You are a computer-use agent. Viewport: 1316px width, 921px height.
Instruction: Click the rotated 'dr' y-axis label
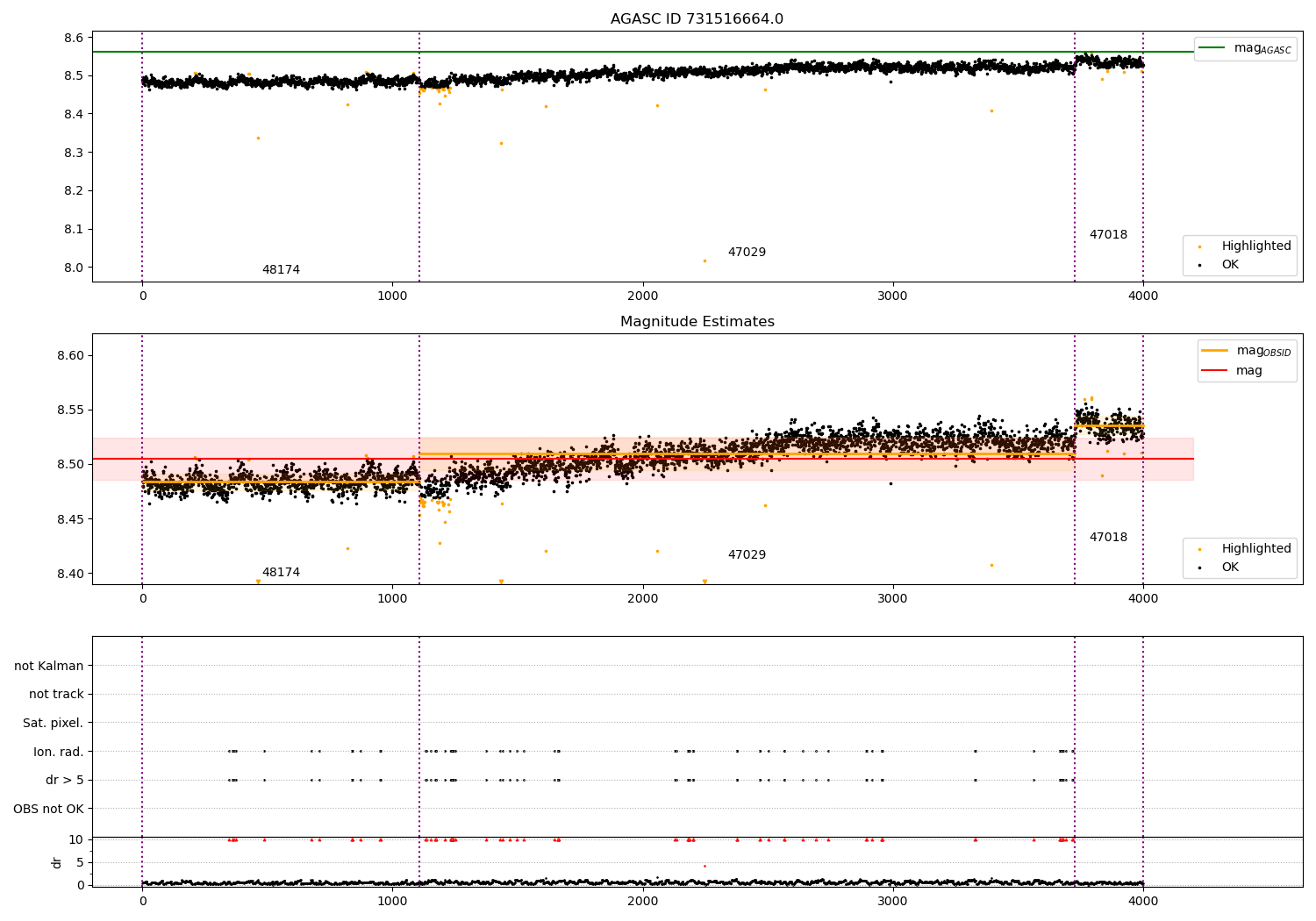coord(57,862)
